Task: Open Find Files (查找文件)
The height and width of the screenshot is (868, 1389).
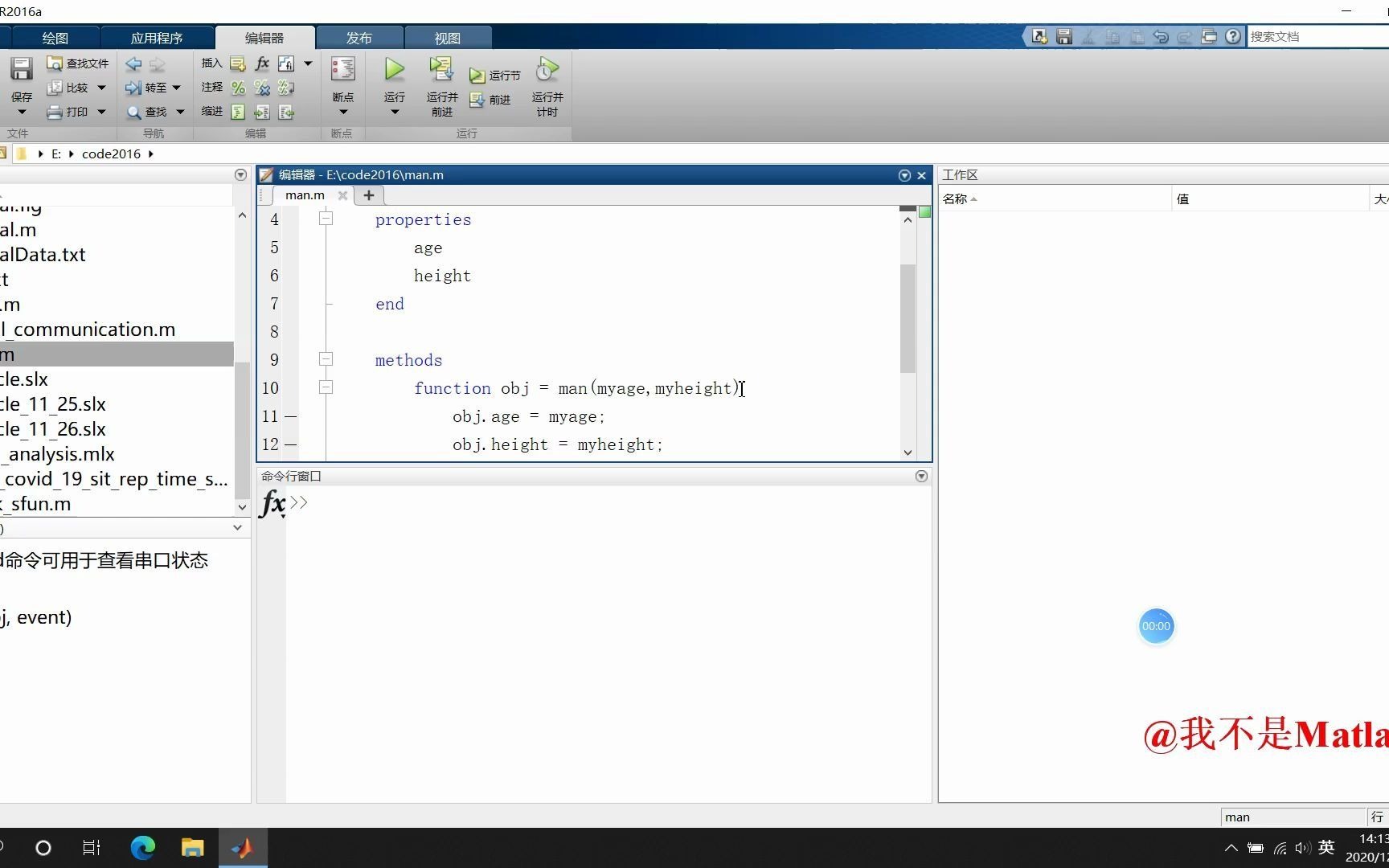Action: tap(77, 63)
